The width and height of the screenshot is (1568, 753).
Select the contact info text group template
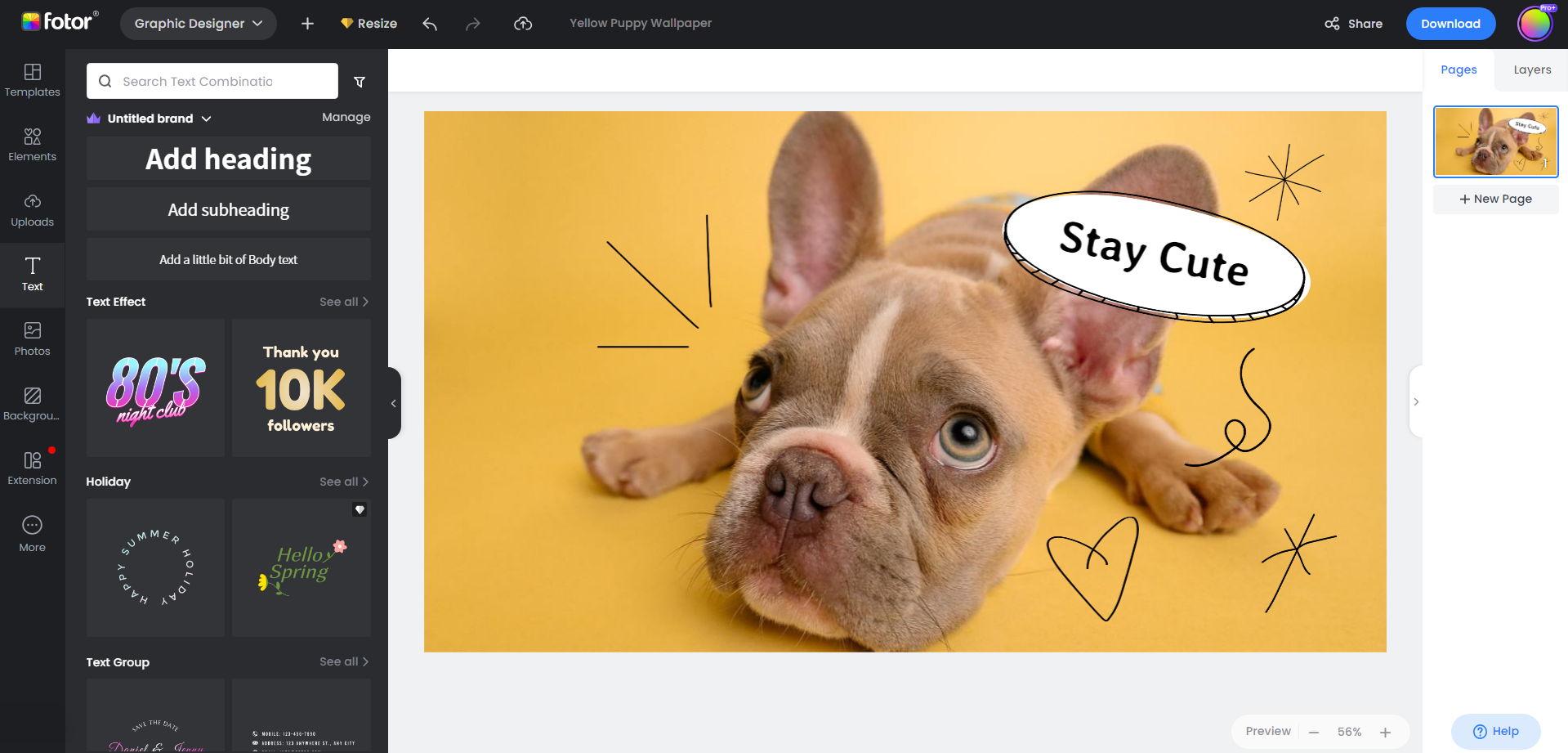302,715
